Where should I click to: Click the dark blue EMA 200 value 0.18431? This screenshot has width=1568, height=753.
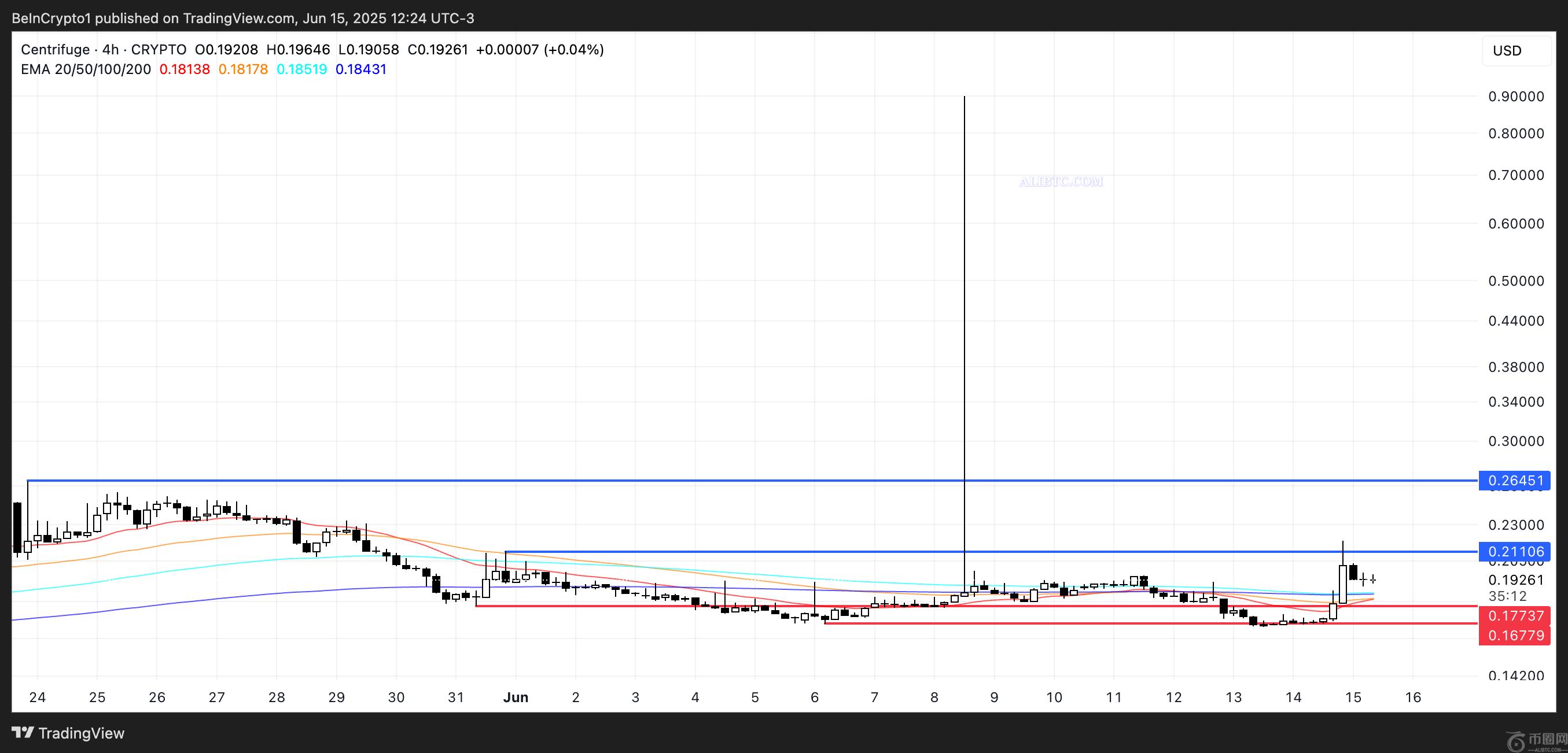[x=361, y=69]
